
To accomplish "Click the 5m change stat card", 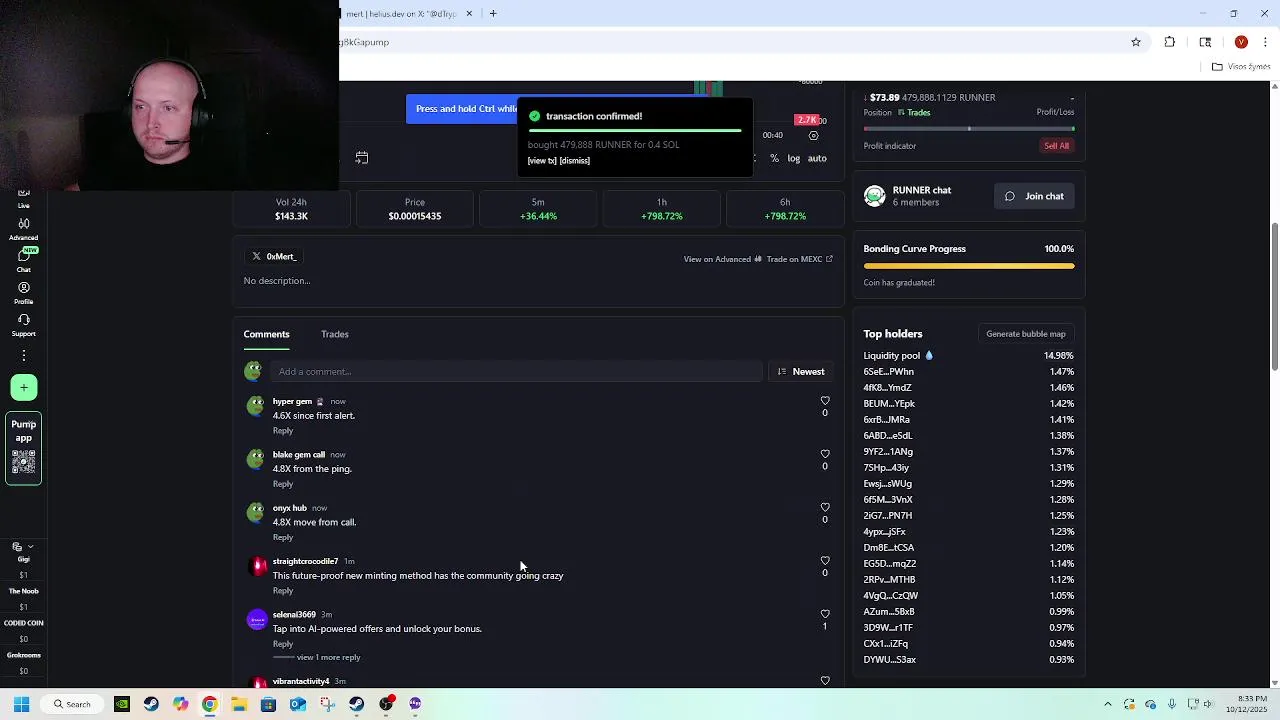I will (538, 209).
